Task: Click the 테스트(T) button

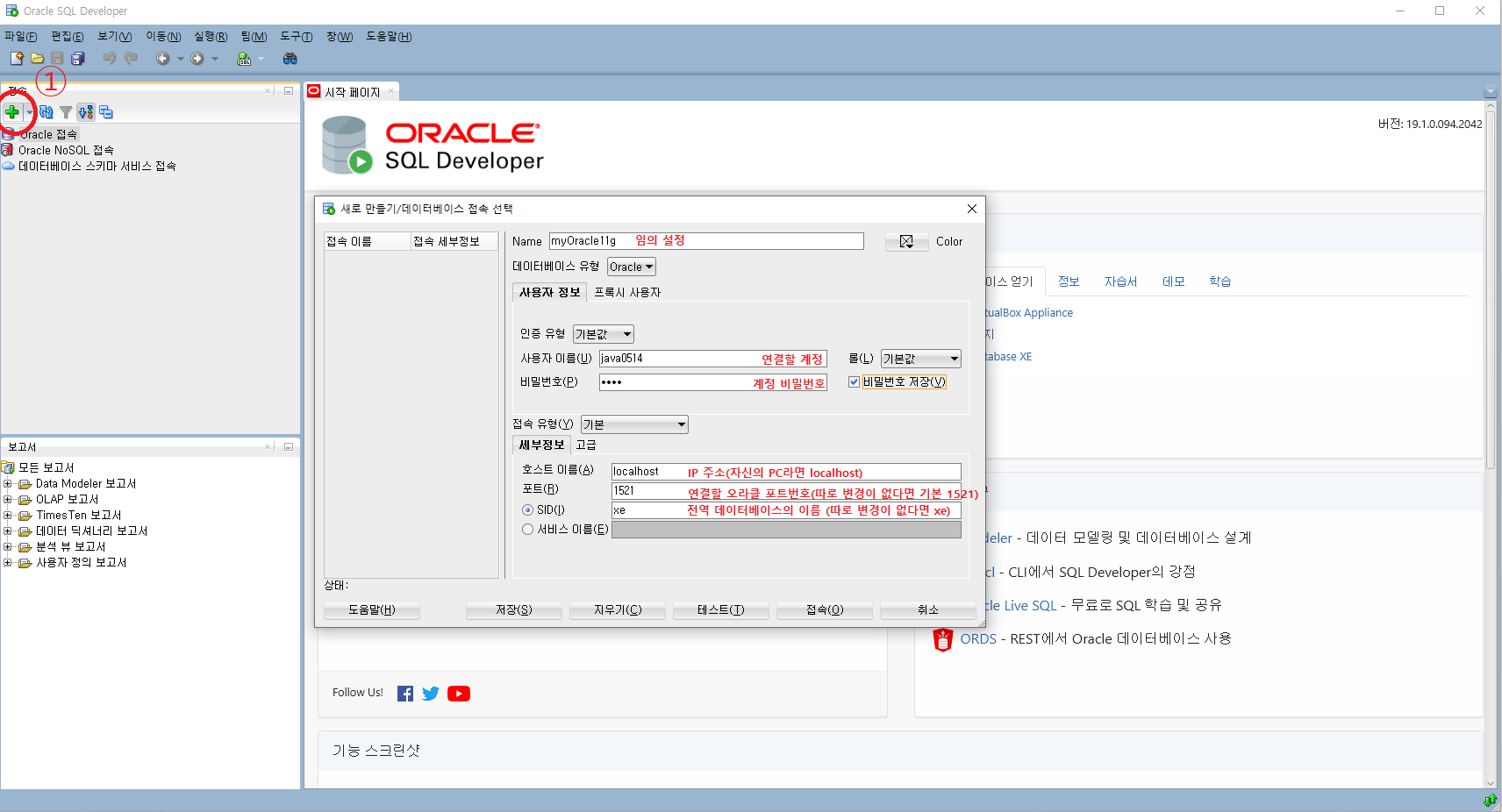Action: (x=721, y=610)
